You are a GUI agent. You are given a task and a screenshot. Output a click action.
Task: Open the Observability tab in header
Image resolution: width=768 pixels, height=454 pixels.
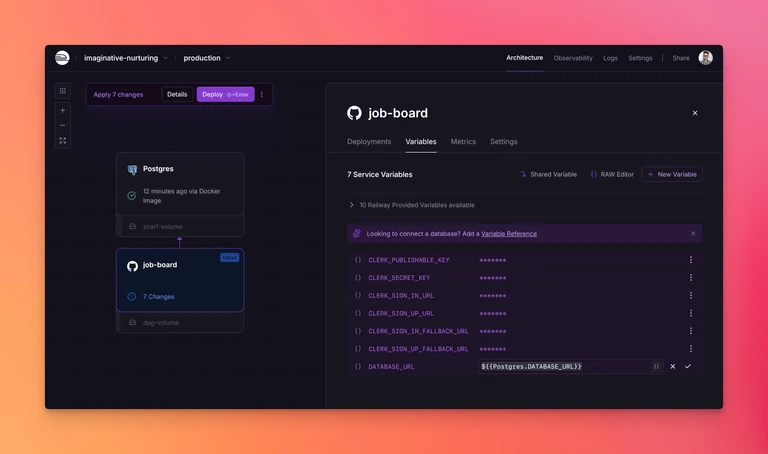point(573,58)
